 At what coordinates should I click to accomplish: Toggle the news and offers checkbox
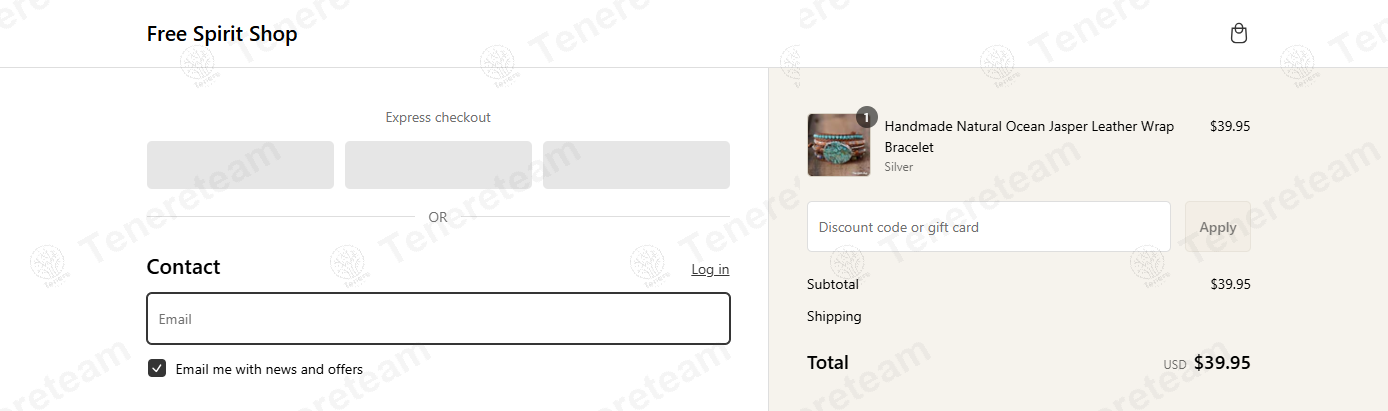(x=157, y=369)
